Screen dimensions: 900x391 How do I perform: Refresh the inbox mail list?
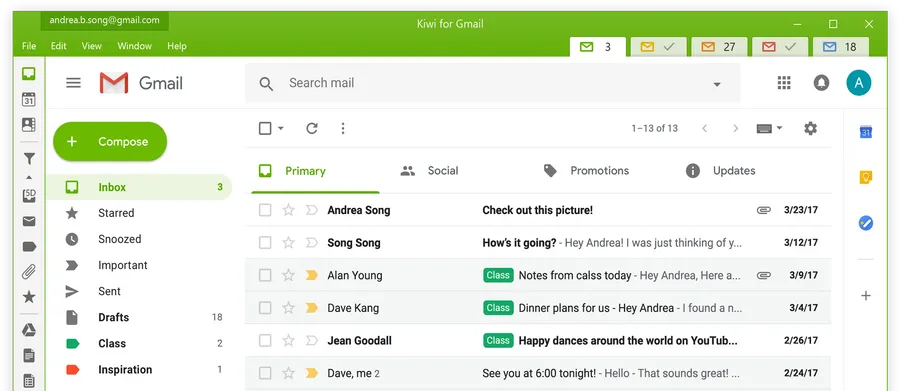pos(312,128)
